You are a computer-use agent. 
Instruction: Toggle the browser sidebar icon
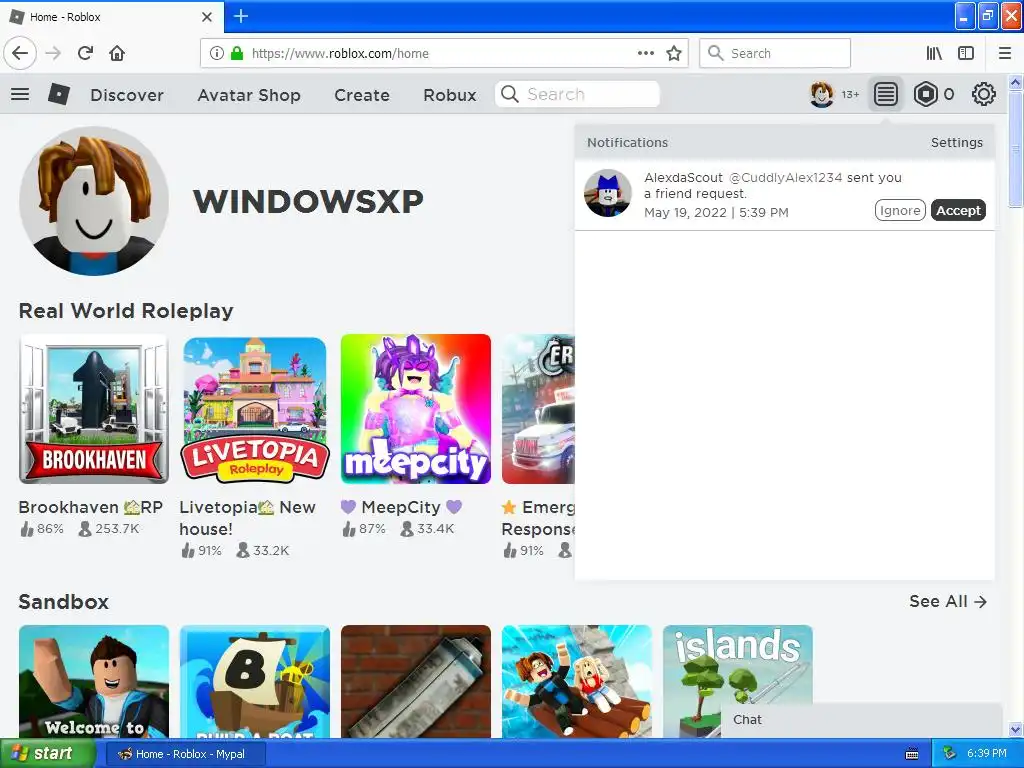coord(966,53)
